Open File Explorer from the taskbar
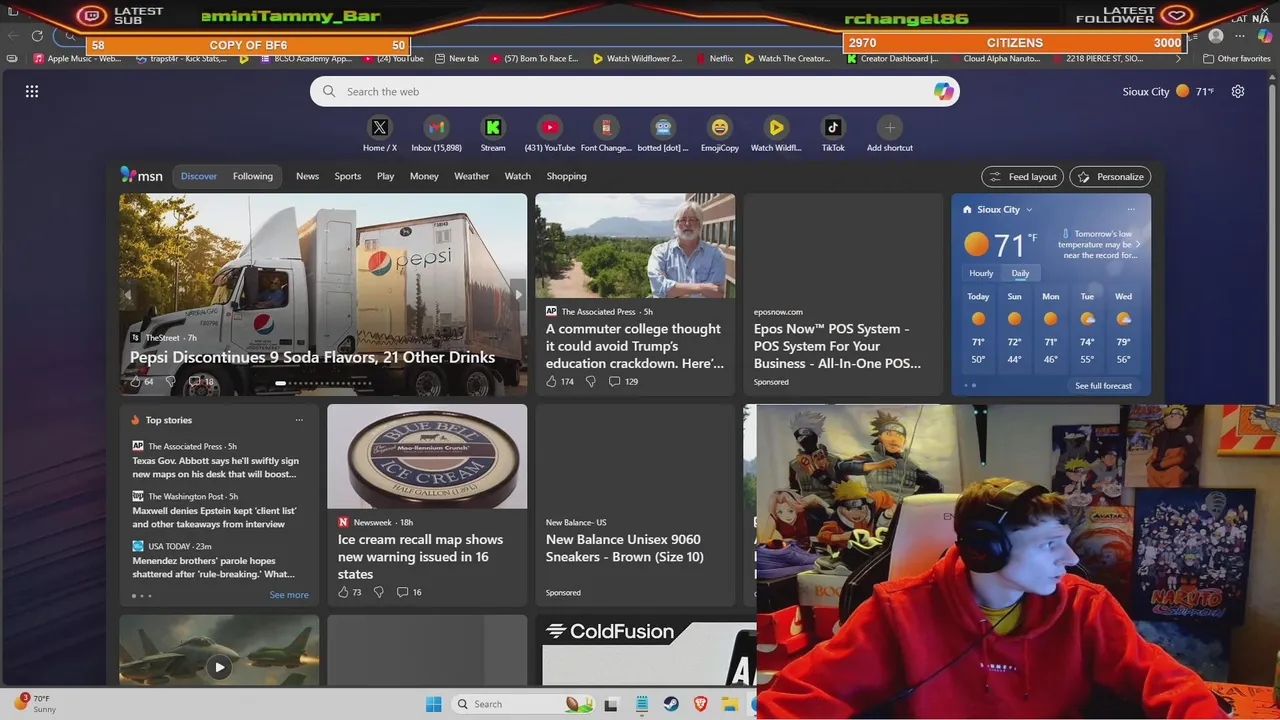This screenshot has width=1280, height=720. (730, 704)
